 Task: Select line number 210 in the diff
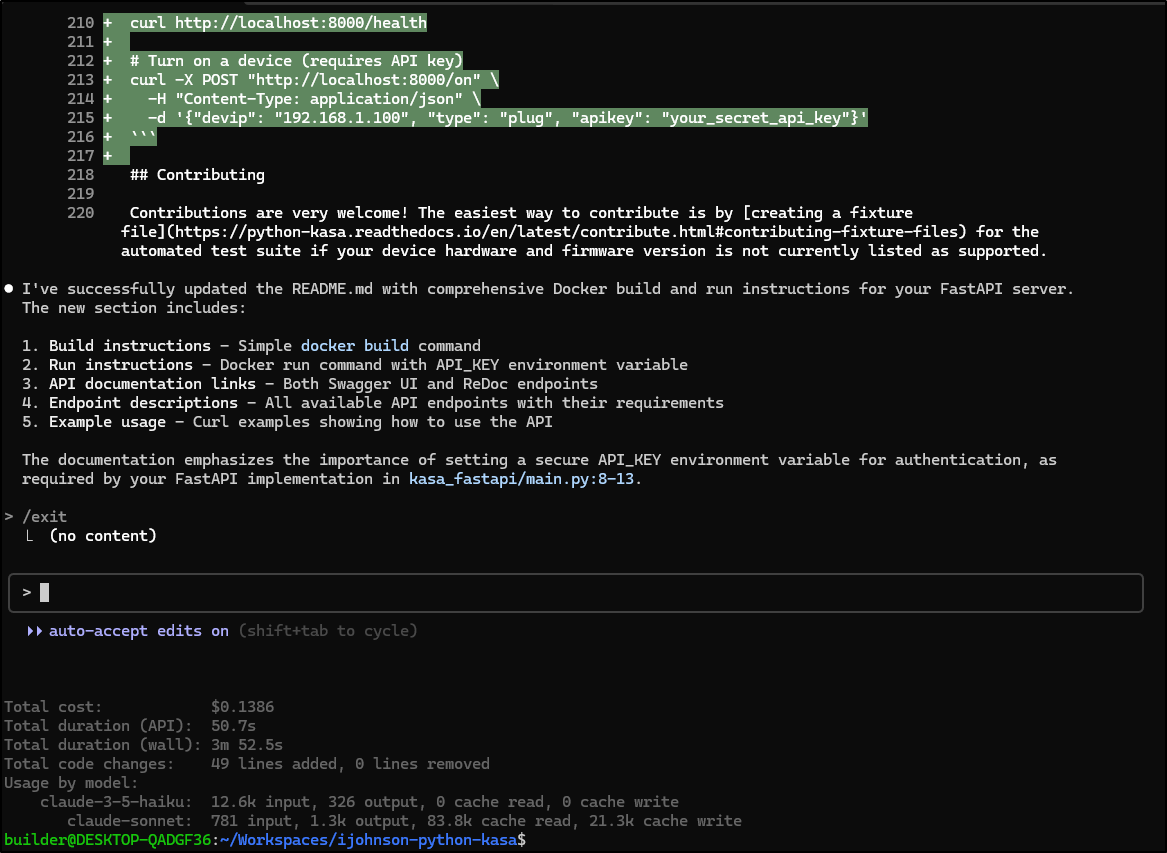[x=80, y=23]
